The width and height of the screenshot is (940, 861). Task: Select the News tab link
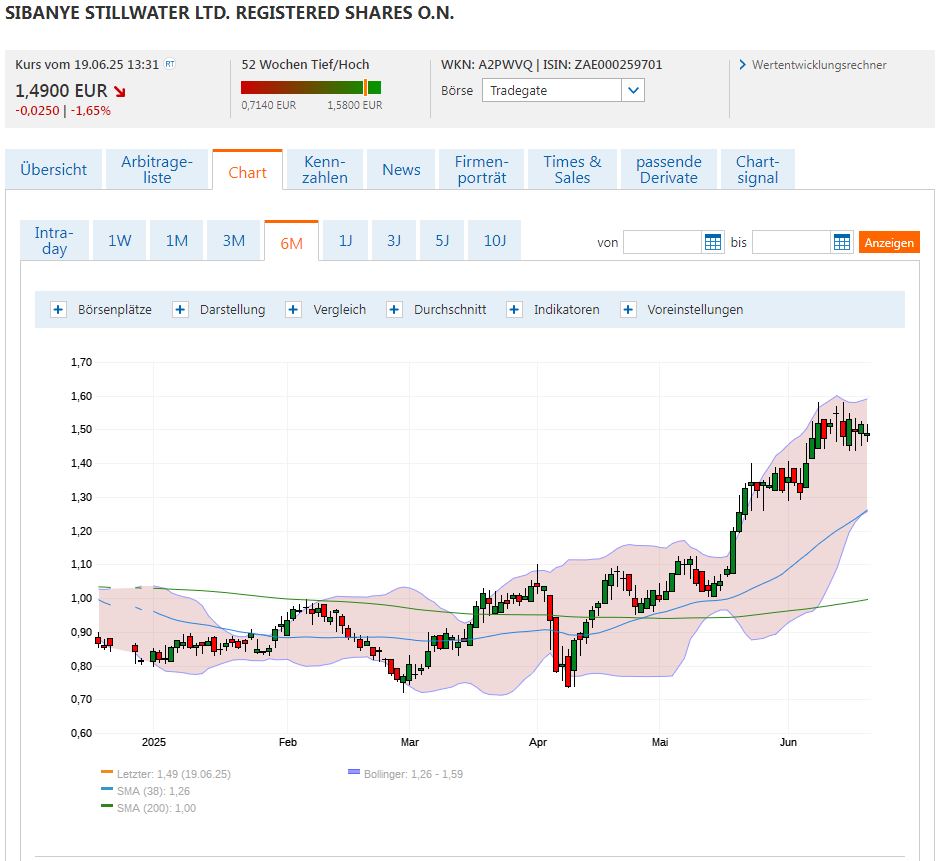tap(401, 169)
